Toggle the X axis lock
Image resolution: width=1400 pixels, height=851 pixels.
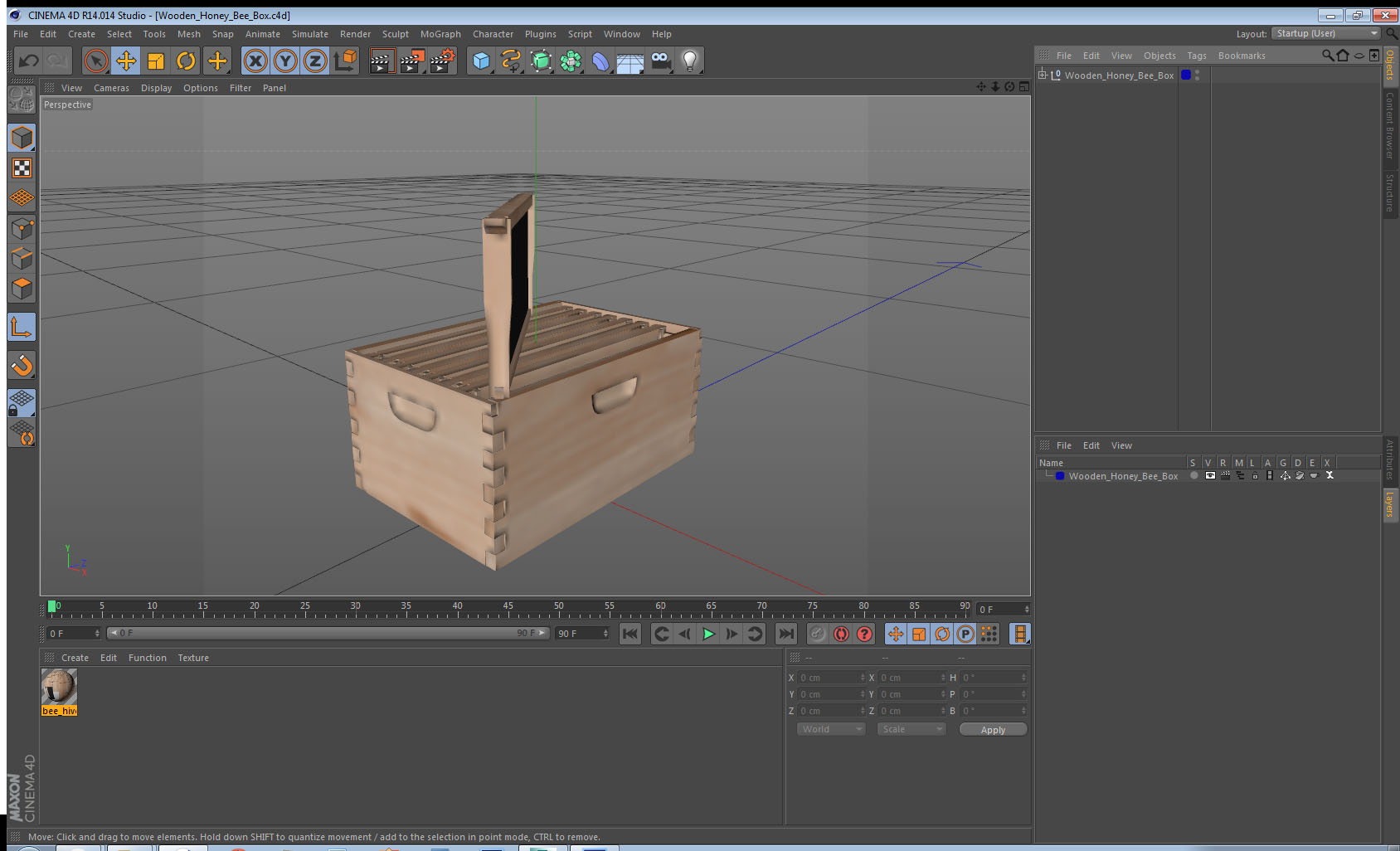255,61
